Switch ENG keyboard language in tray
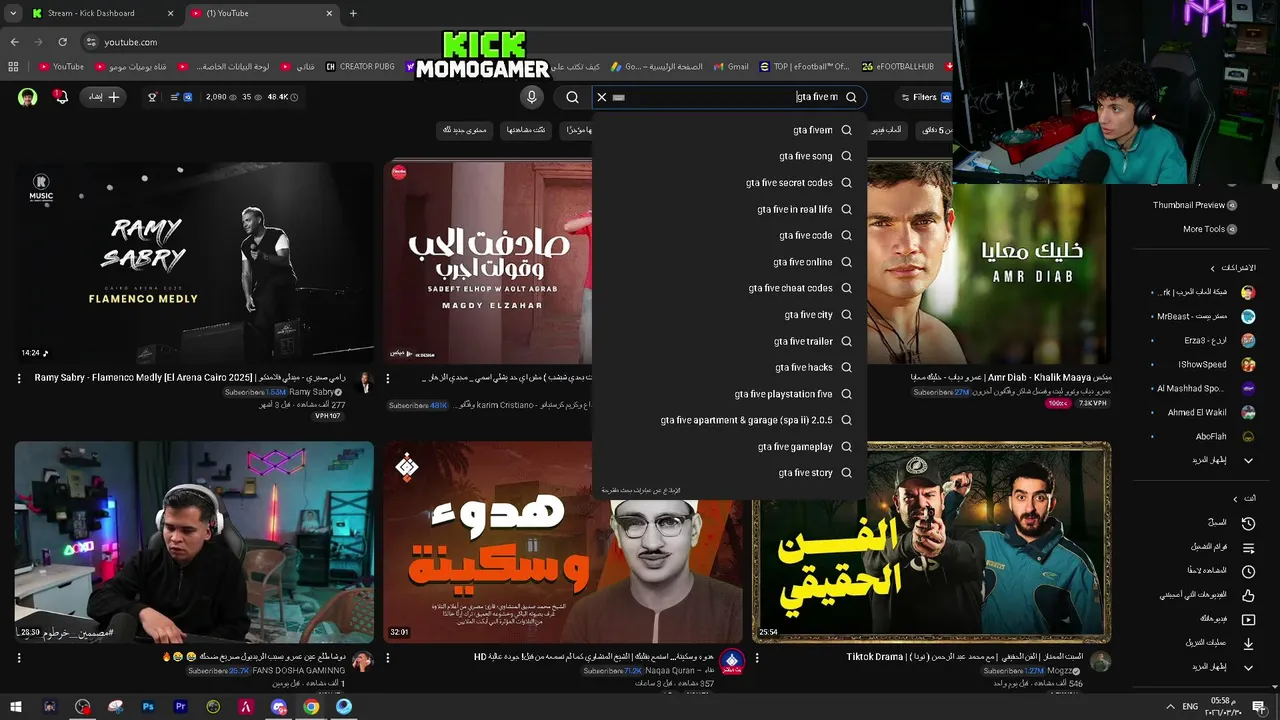 point(1190,707)
